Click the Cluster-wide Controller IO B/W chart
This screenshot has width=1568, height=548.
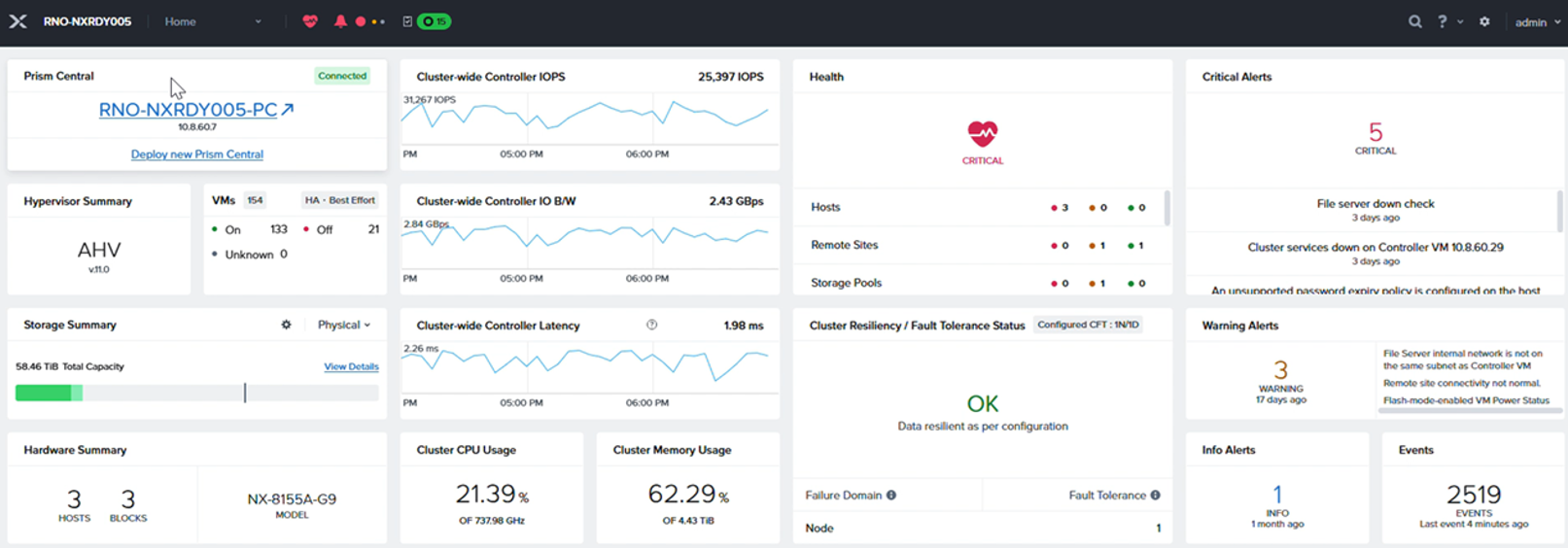(x=589, y=242)
